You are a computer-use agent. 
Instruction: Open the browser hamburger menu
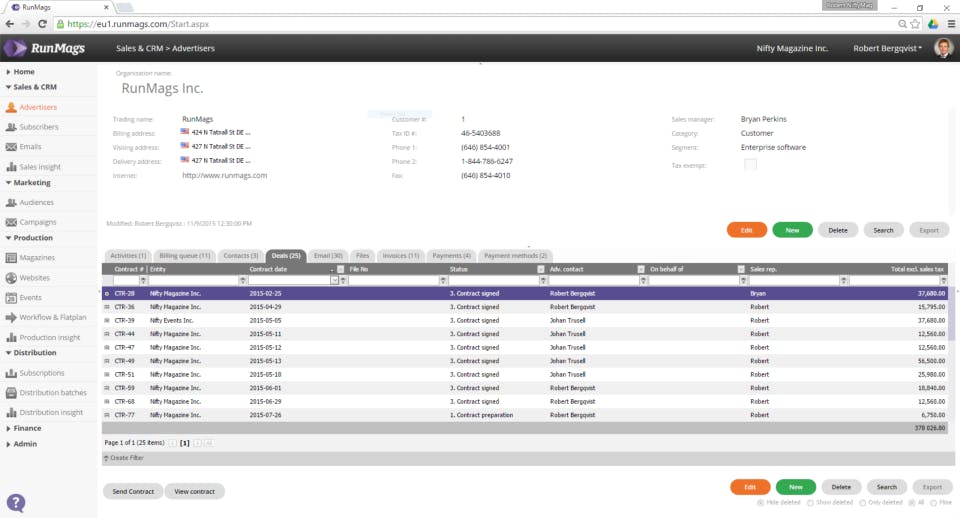pyautogui.click(x=951, y=24)
